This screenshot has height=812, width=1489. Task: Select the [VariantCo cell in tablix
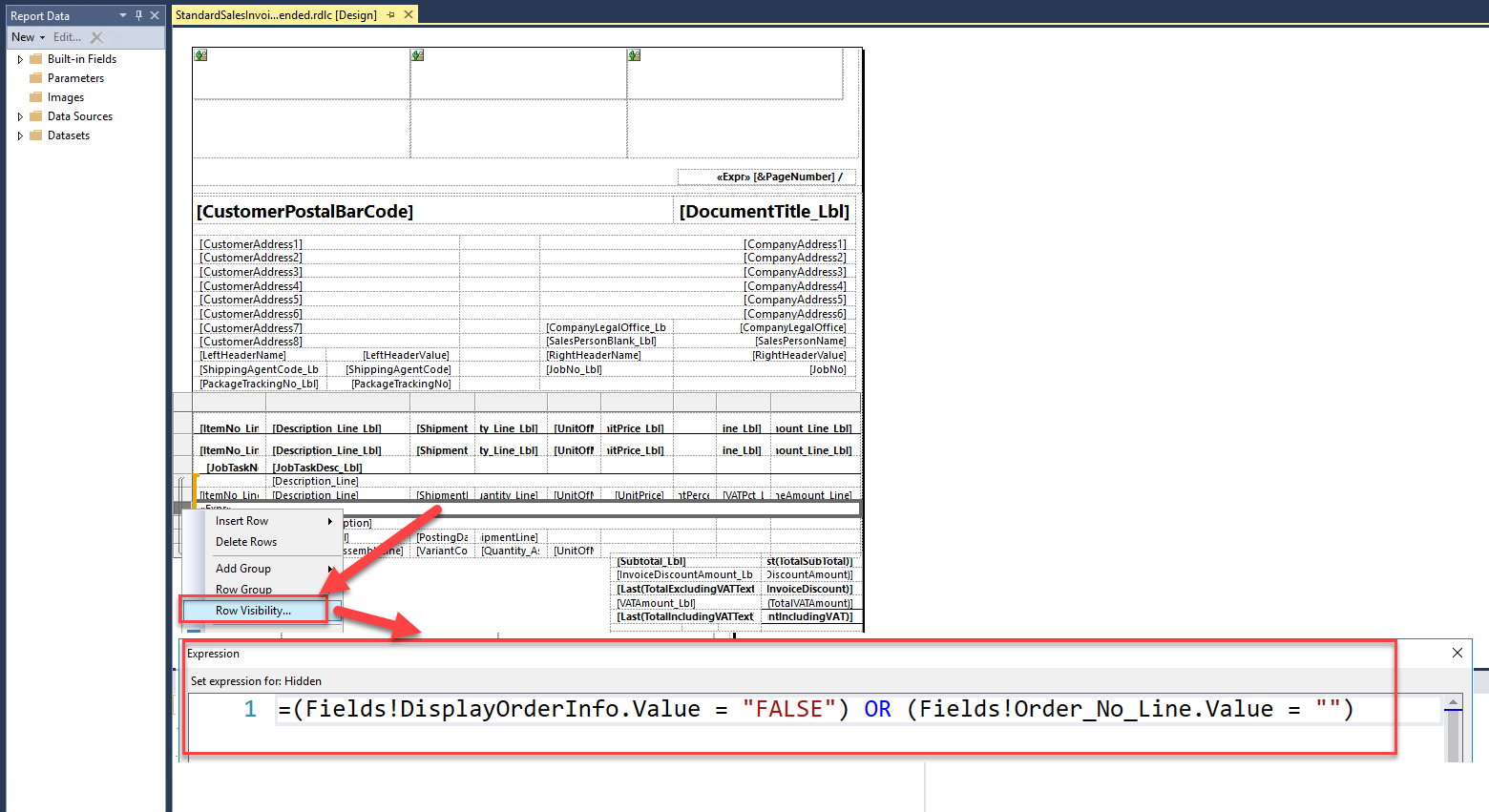point(444,551)
